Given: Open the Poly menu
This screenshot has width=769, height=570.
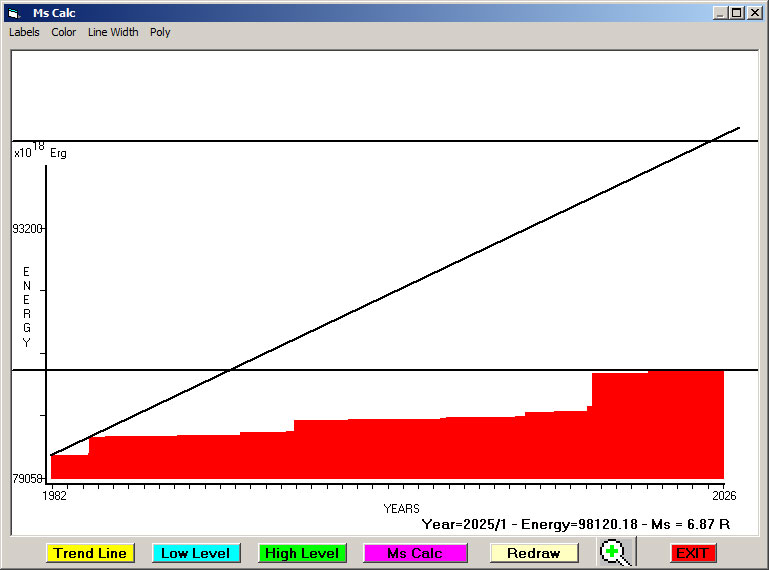Looking at the screenshot, I should (160, 32).
